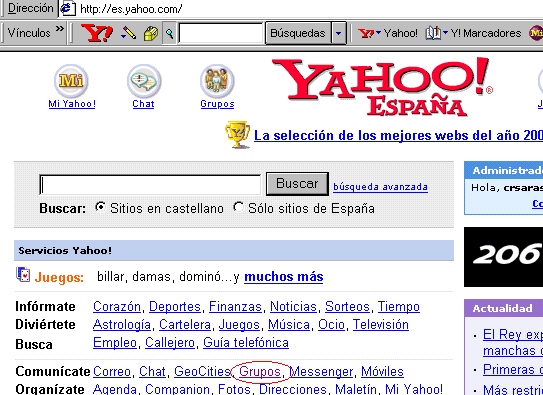
Task: Open the Messenger link
Action: click(321, 372)
